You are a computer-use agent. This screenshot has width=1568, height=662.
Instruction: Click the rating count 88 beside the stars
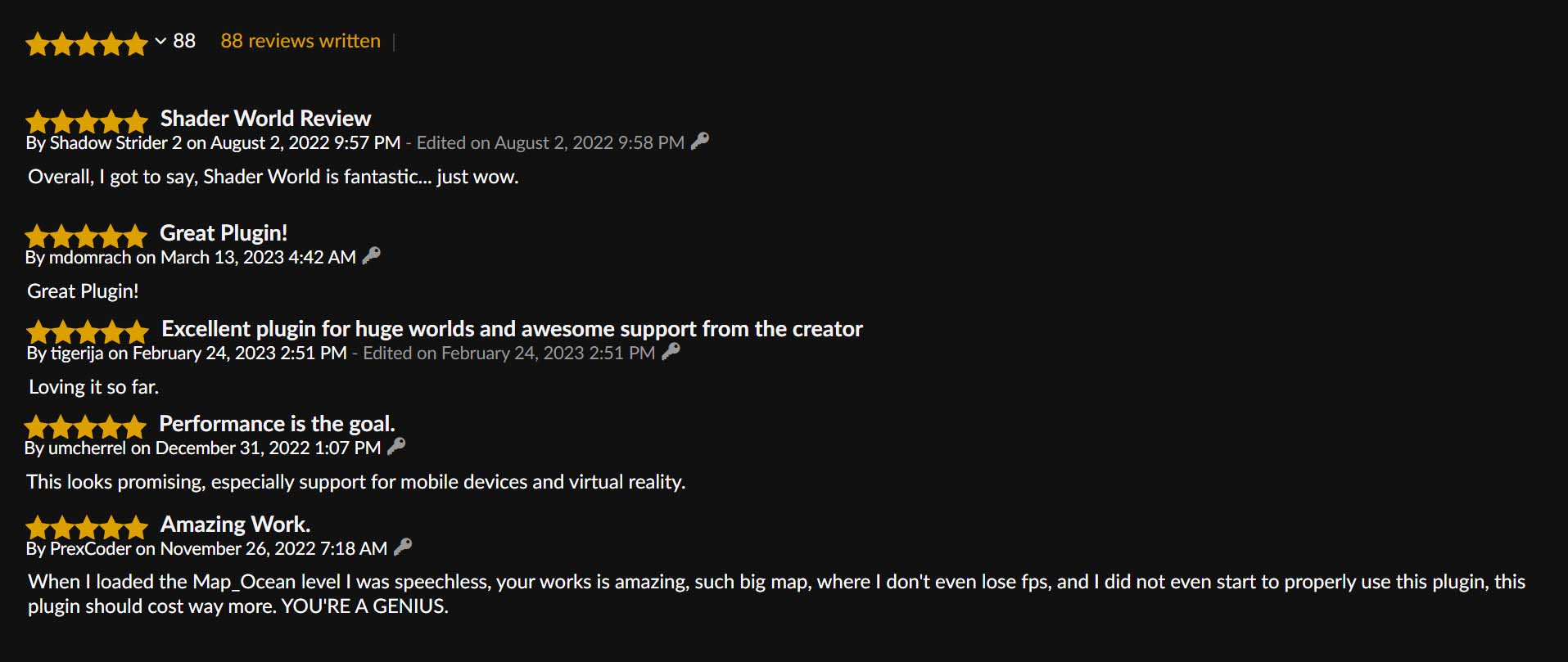[184, 41]
